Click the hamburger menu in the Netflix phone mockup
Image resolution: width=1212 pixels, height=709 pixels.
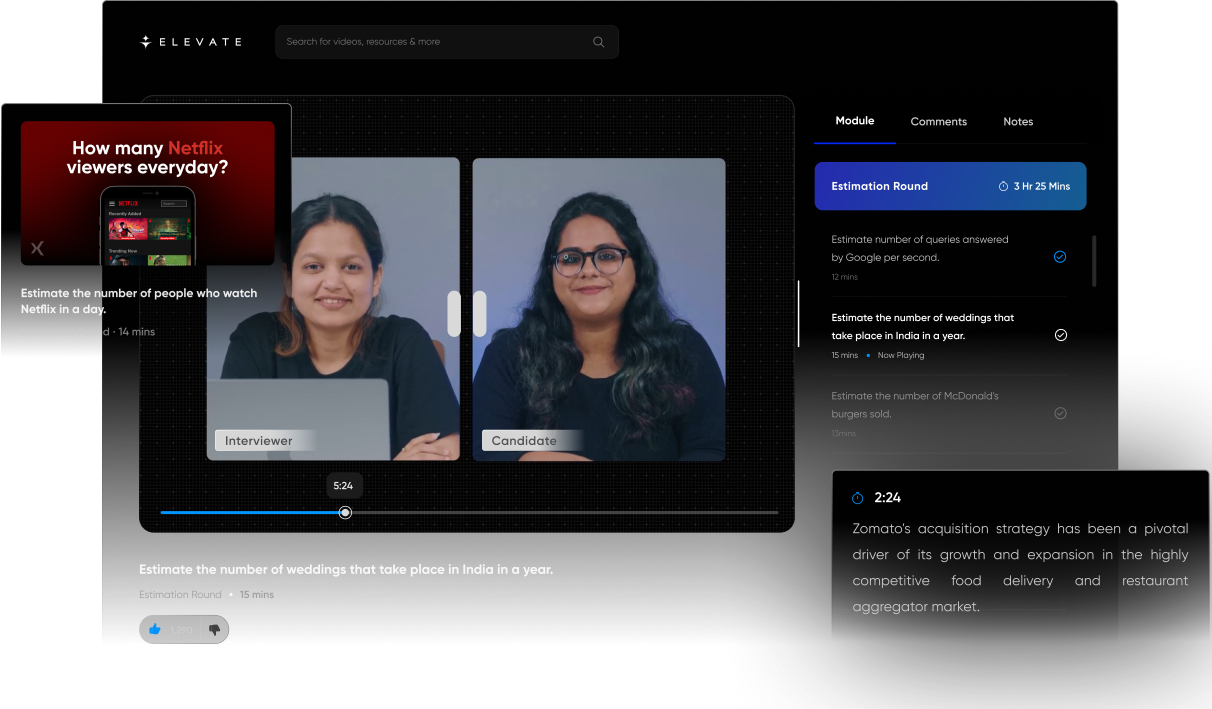112,203
